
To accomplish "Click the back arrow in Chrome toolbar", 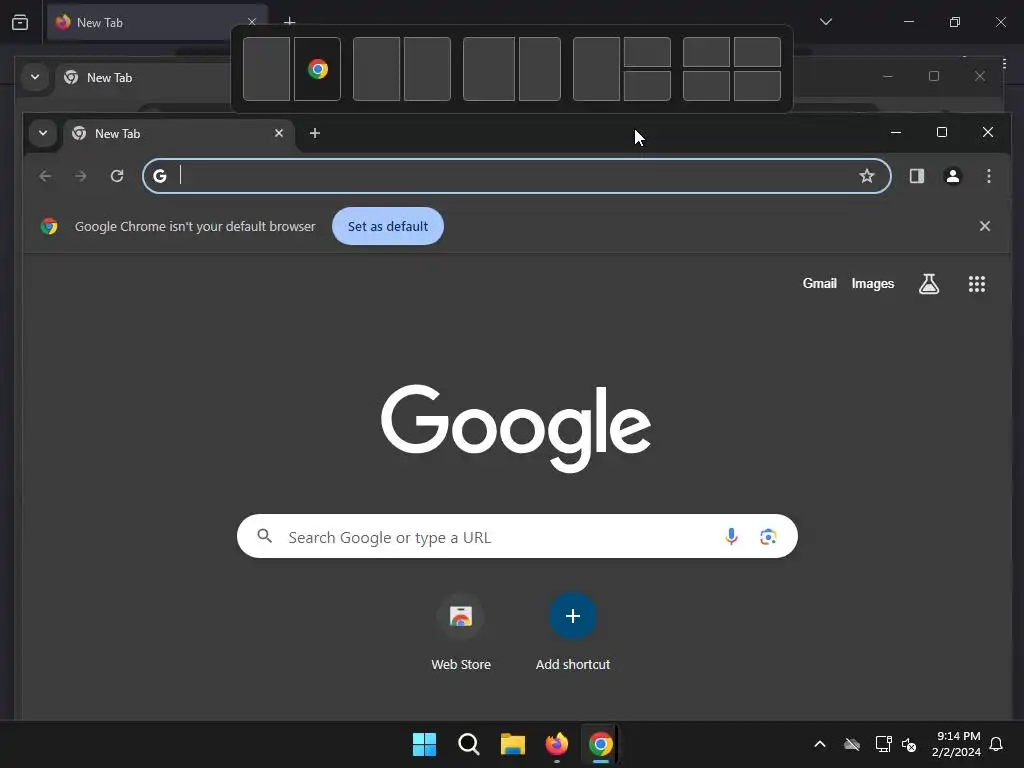I will 45,176.
